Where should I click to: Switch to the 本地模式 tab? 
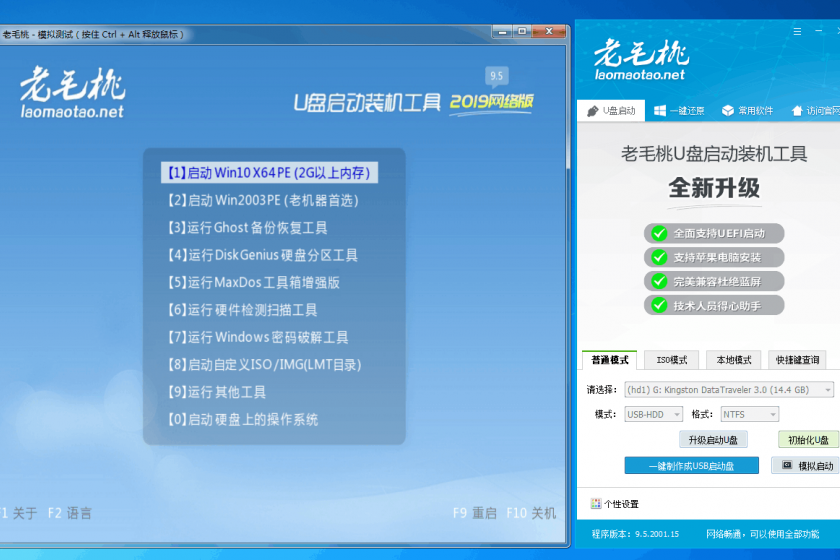tap(733, 360)
